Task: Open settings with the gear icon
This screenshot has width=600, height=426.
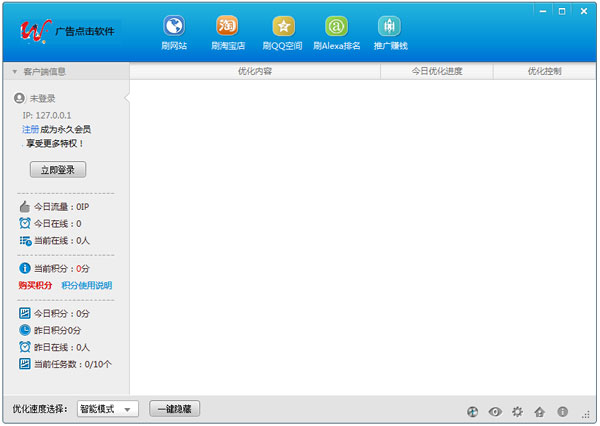Action: pos(517,411)
